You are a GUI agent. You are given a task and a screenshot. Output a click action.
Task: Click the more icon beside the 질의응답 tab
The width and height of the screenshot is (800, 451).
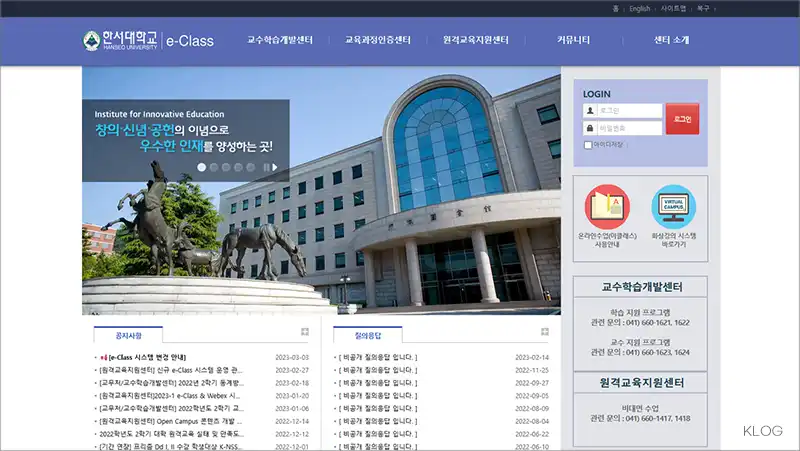point(544,332)
